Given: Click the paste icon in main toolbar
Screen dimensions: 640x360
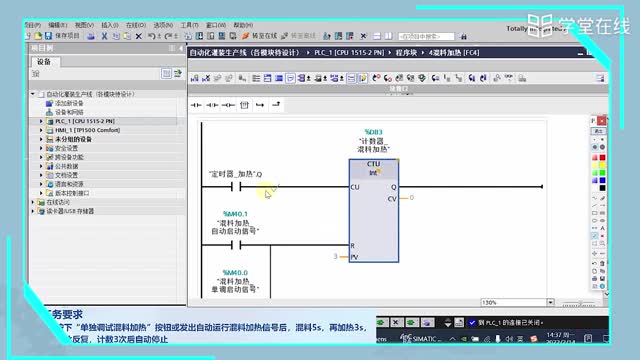Looking at the screenshot, I should click(x=127, y=36).
